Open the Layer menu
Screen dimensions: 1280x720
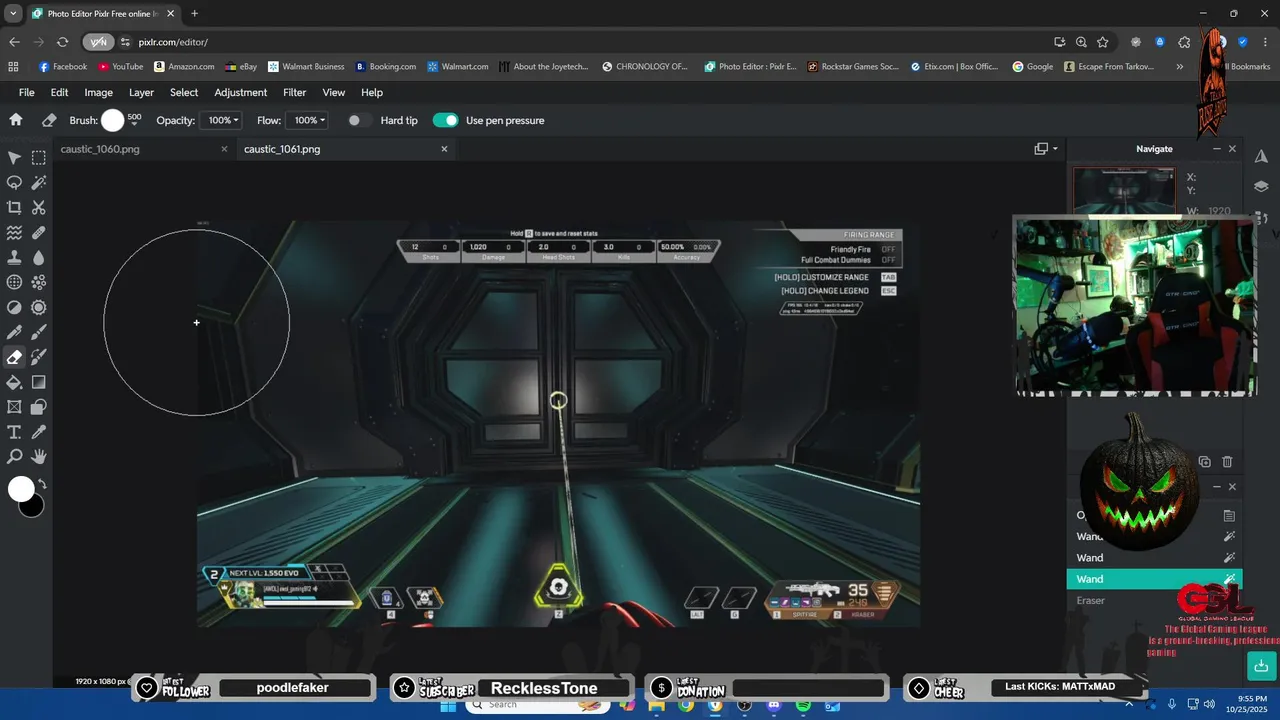(141, 92)
